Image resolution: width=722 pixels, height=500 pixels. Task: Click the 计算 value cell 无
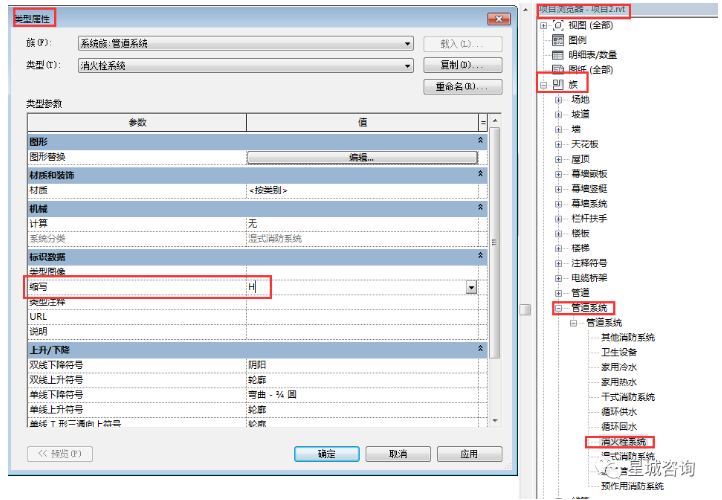point(362,224)
